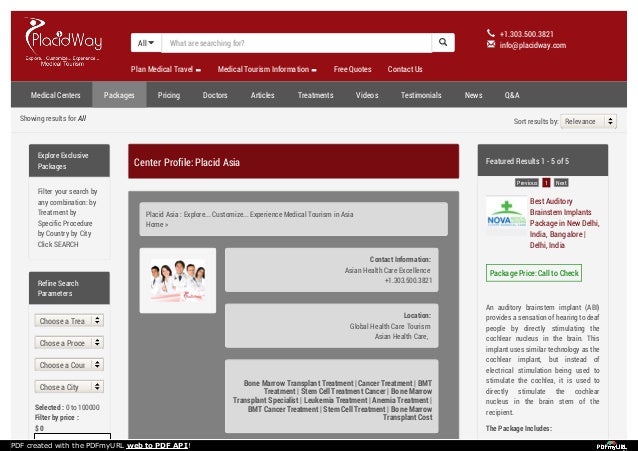
Task: Call phone number +1.303.500.3821 in header
Action: [527, 34]
